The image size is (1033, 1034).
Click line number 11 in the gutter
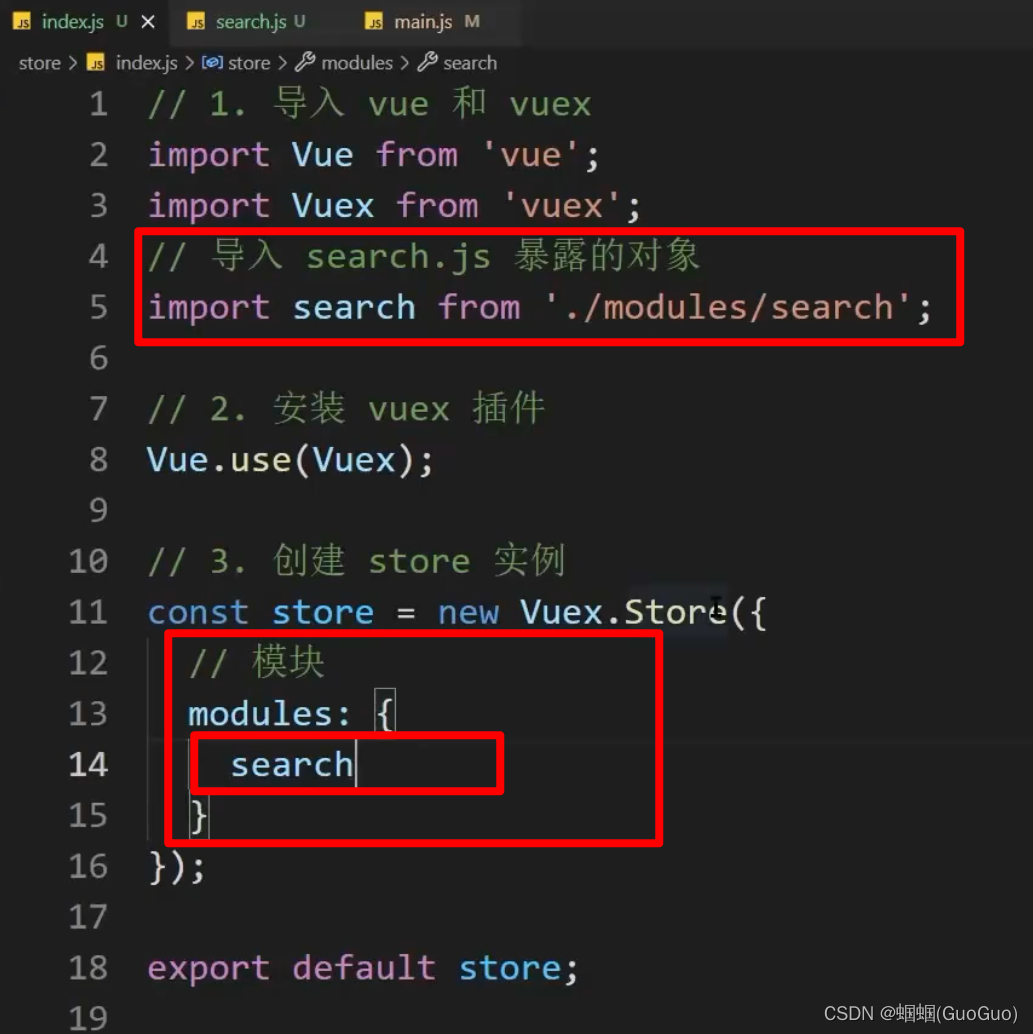(88, 612)
